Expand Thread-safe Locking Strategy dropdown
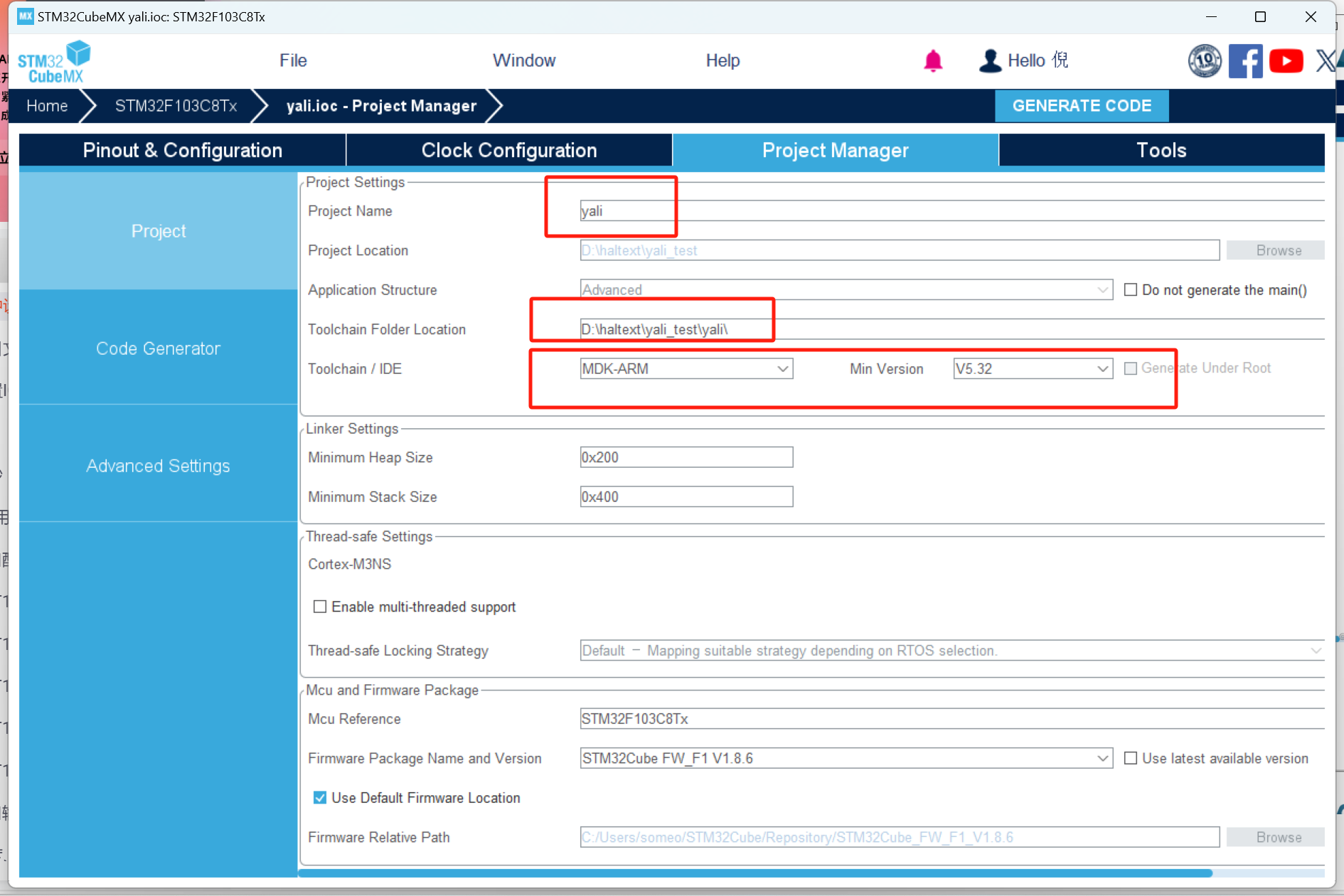 click(952, 651)
